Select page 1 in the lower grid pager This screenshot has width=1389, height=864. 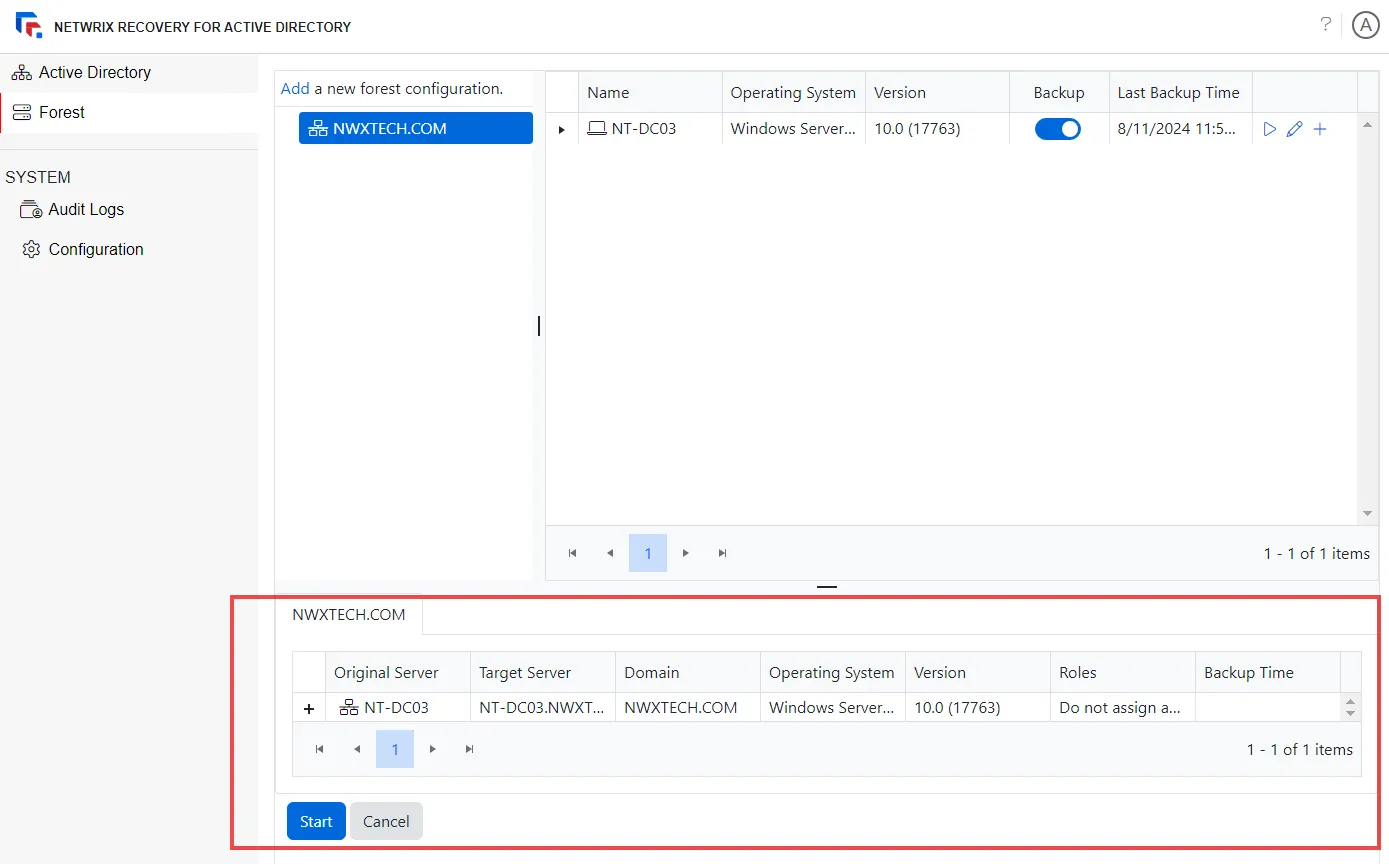[395, 749]
